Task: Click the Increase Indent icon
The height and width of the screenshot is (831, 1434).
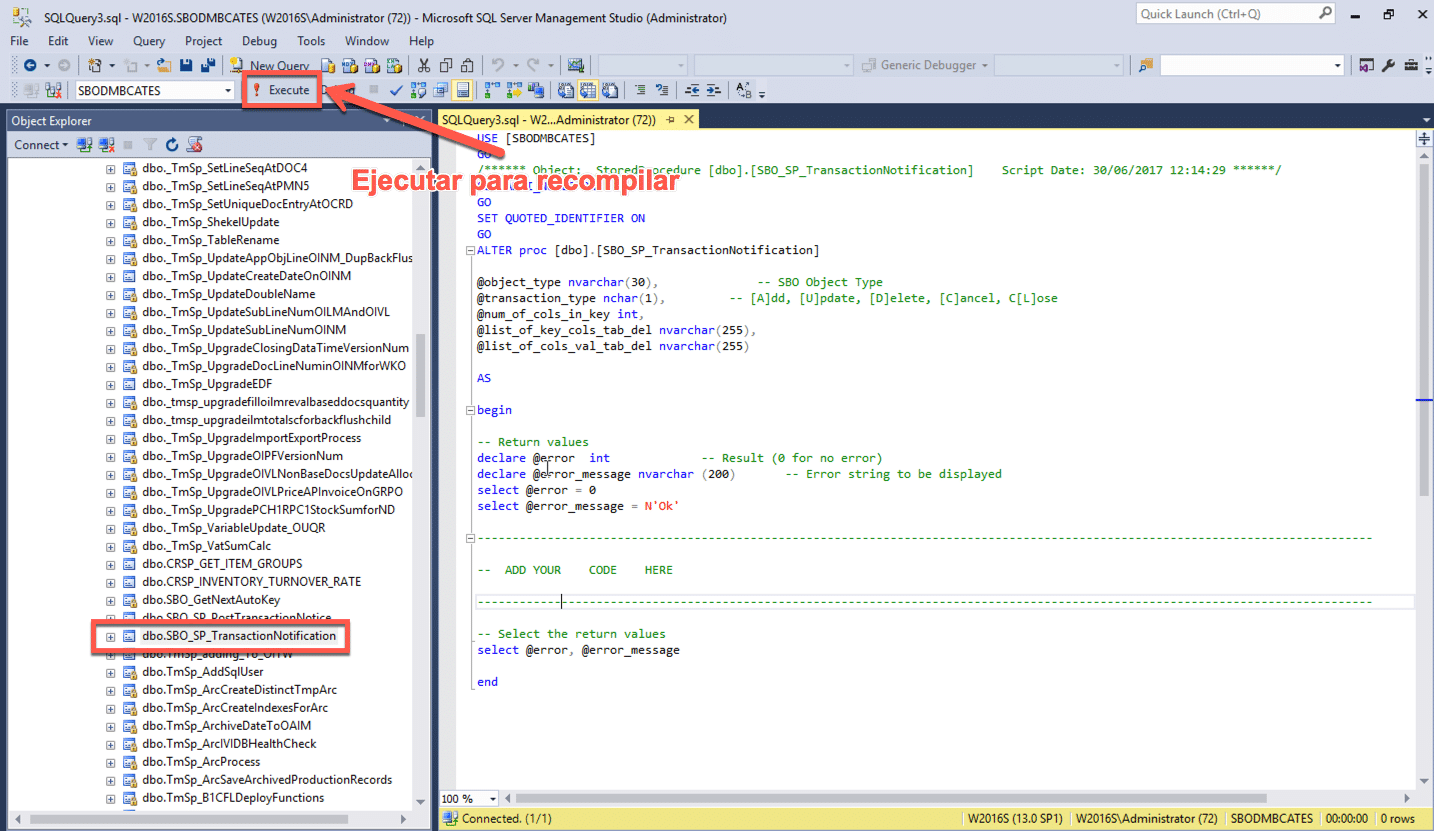Action: [713, 90]
